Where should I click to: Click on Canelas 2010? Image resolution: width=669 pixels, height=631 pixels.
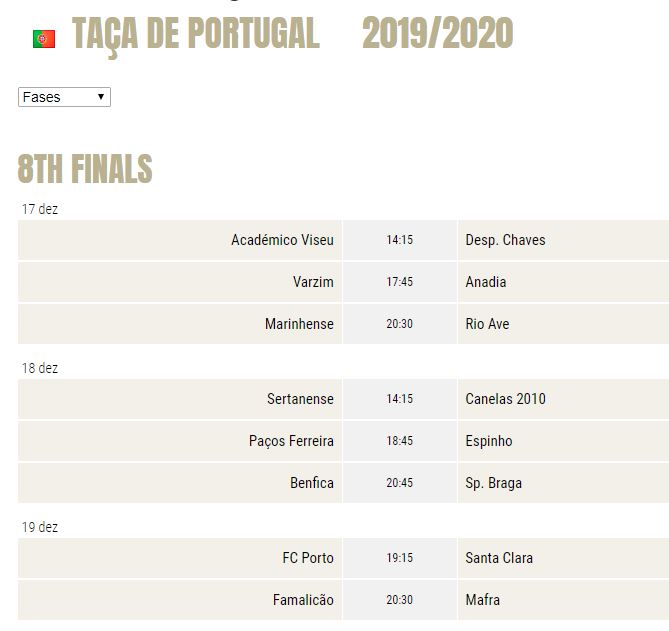point(505,398)
